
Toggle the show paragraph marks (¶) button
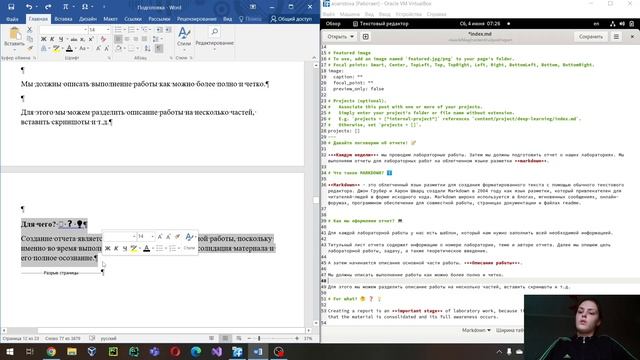(159, 49)
